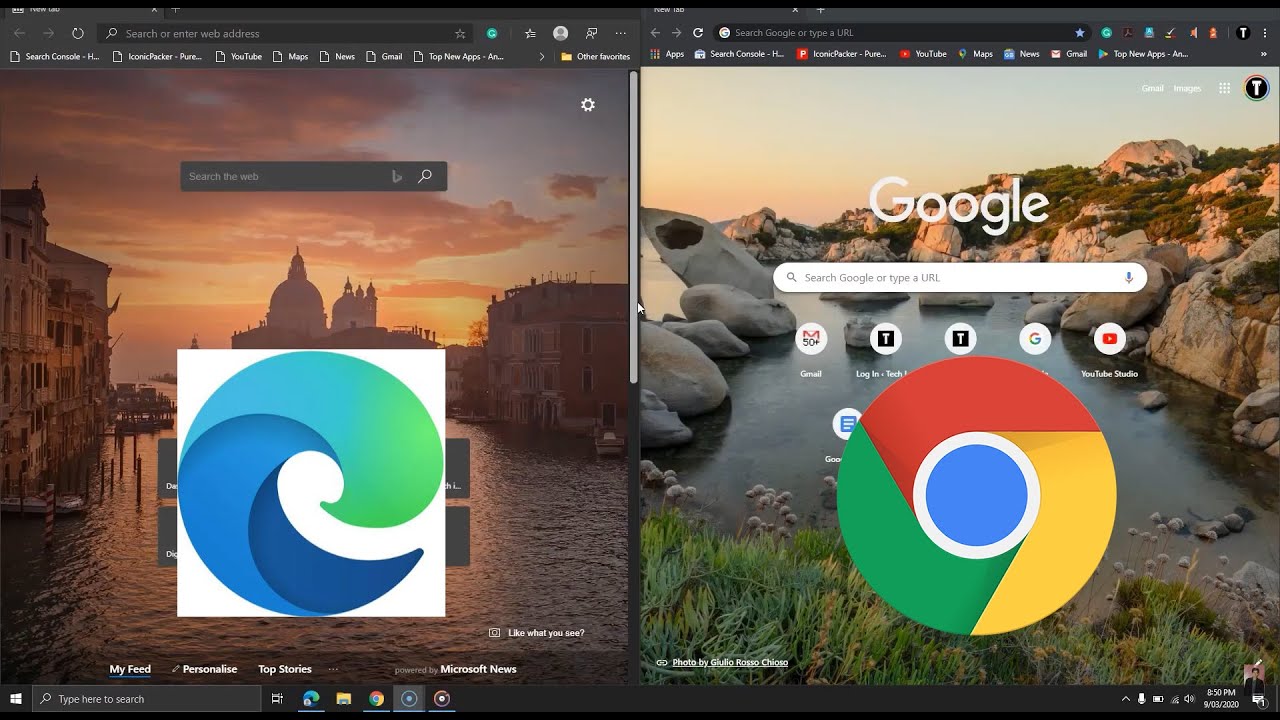Close the Chrome New Tab
Viewport: 1280px width, 720px height.
(x=796, y=9)
